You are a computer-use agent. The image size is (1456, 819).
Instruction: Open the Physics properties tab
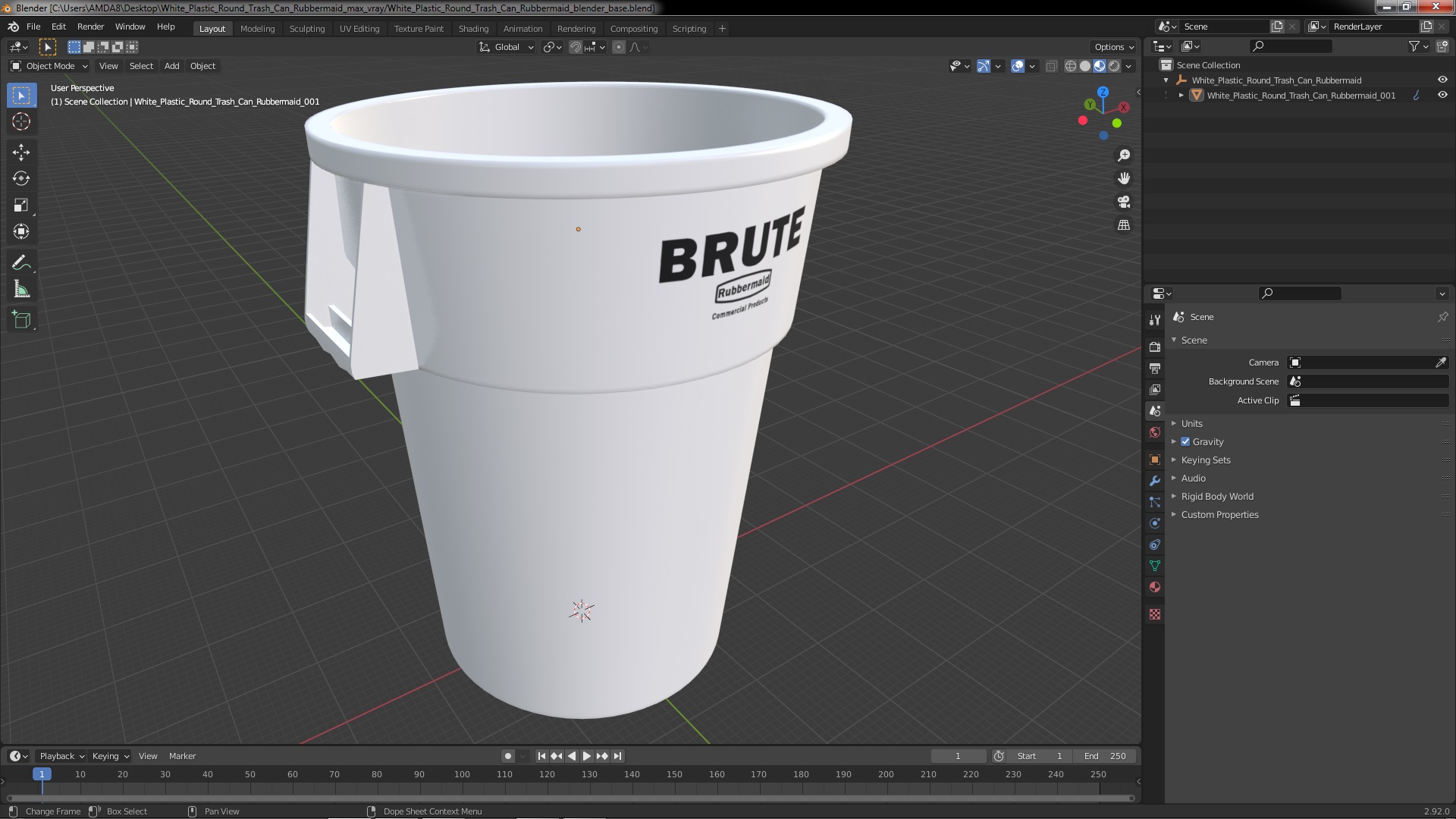coord(1155,523)
